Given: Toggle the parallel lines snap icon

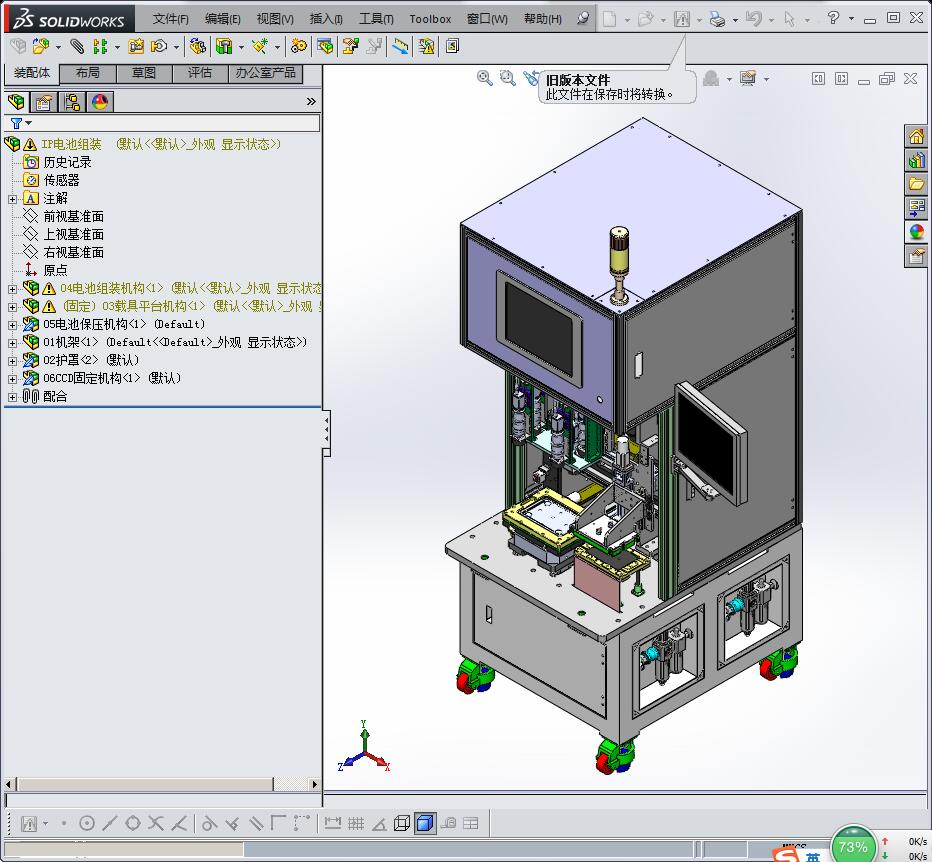Looking at the screenshot, I should (x=256, y=823).
